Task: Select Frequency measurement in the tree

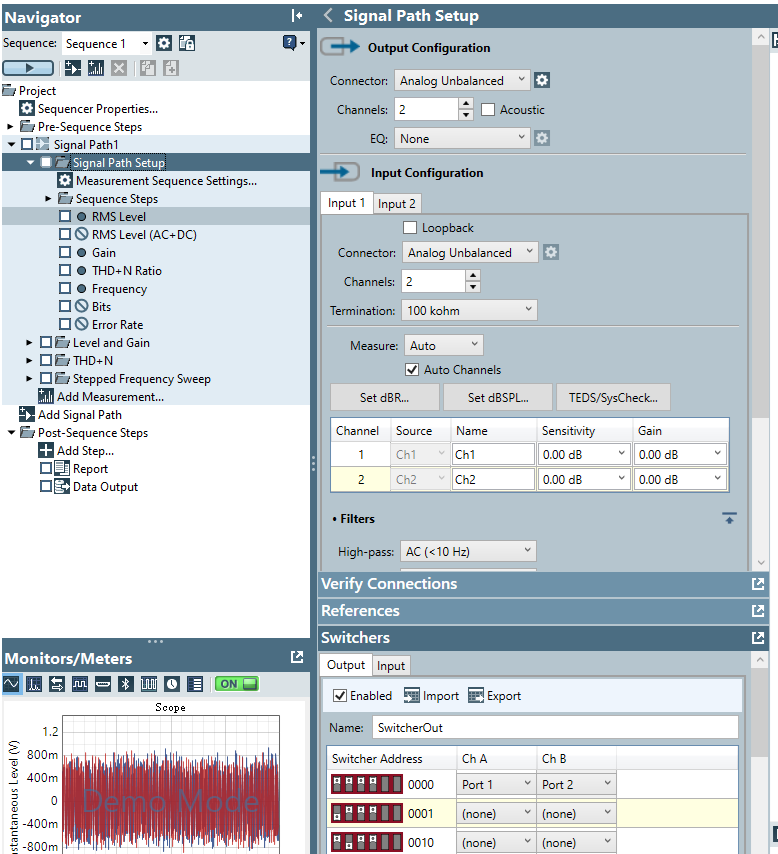Action: [119, 289]
